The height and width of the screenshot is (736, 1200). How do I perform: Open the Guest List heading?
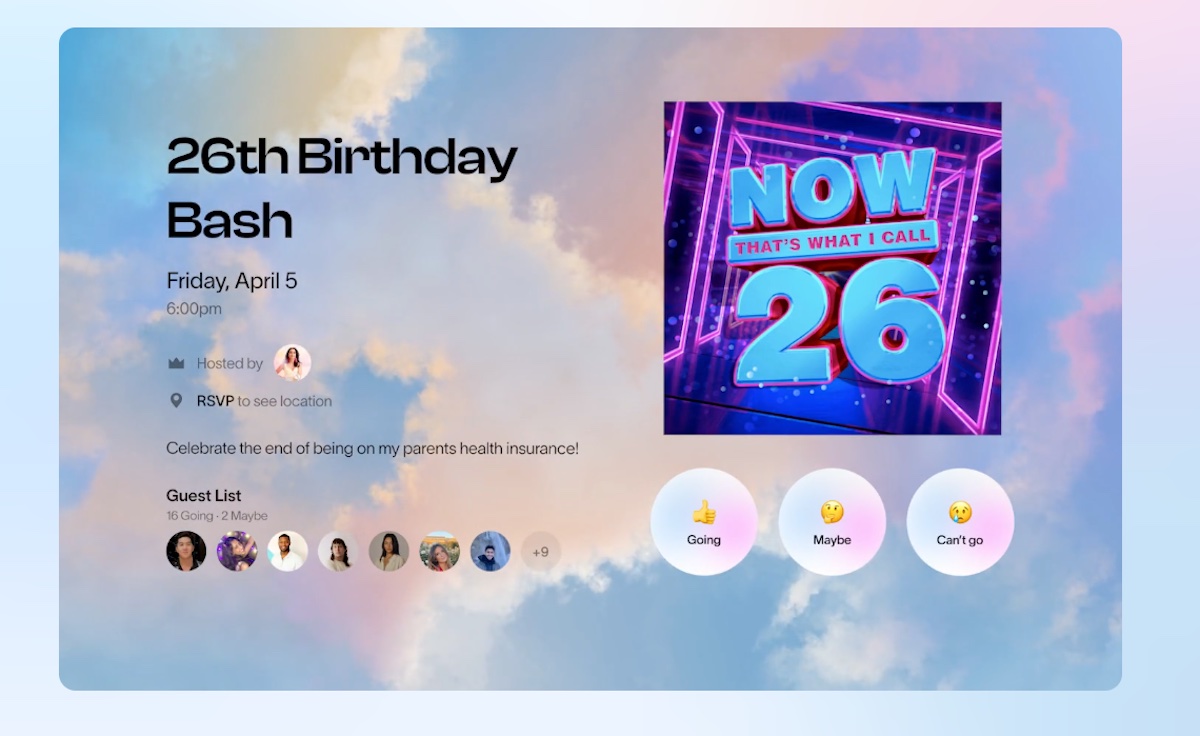pyautogui.click(x=204, y=495)
